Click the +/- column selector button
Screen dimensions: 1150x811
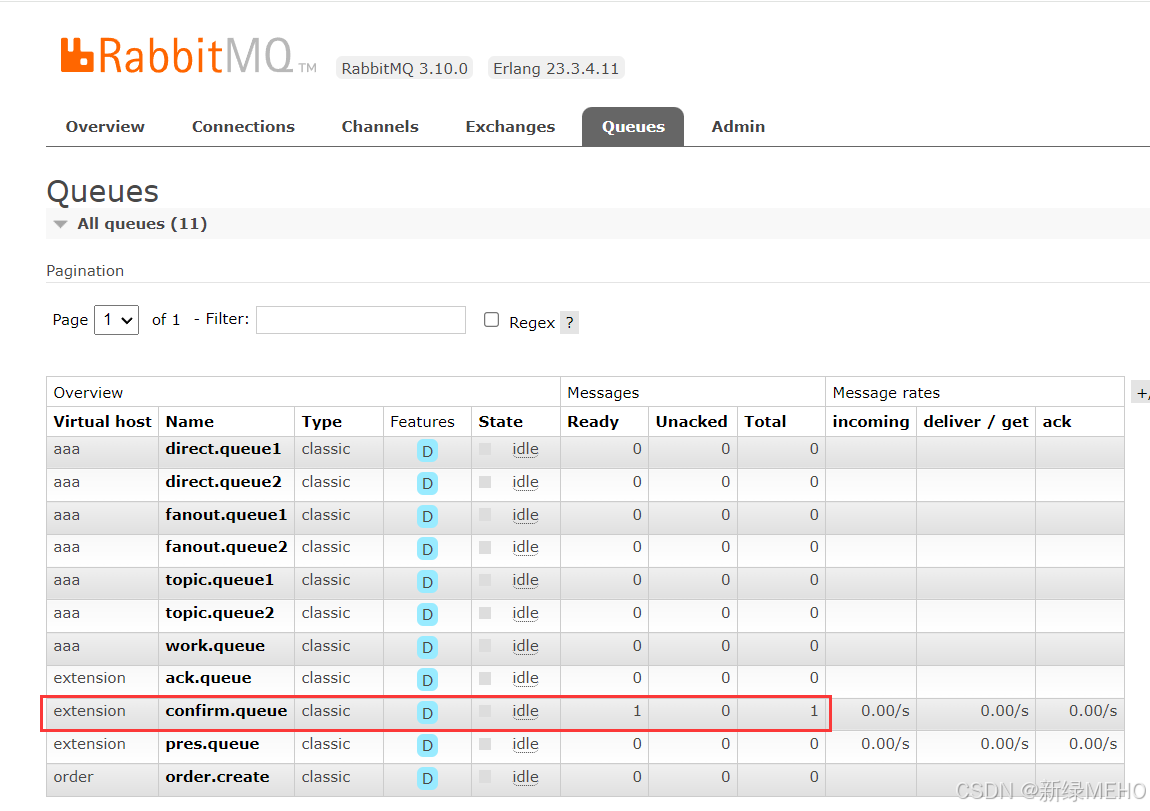[x=1141, y=393]
